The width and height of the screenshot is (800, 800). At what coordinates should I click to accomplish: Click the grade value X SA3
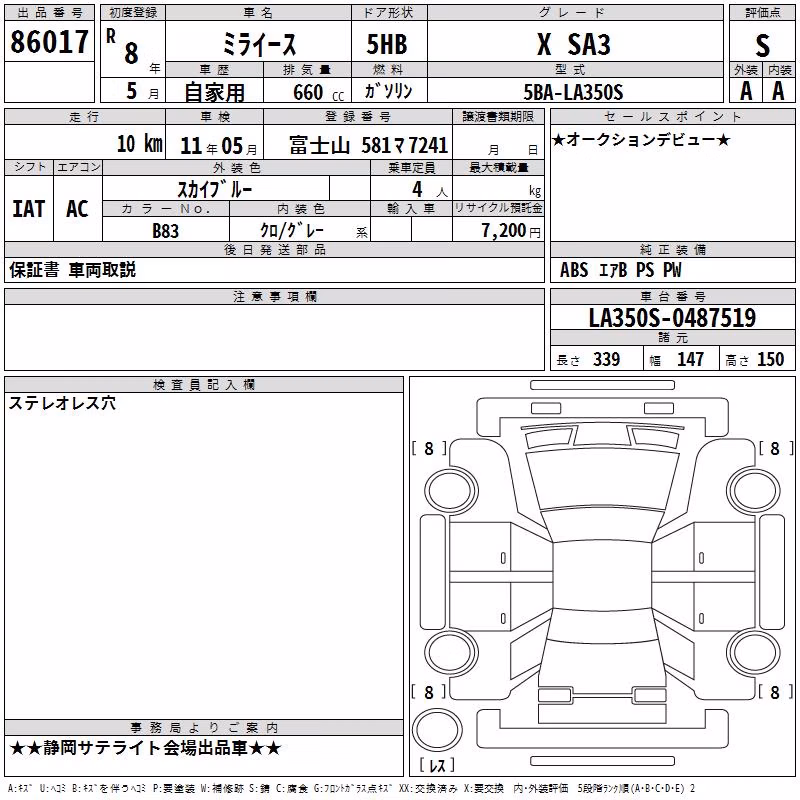tap(574, 44)
